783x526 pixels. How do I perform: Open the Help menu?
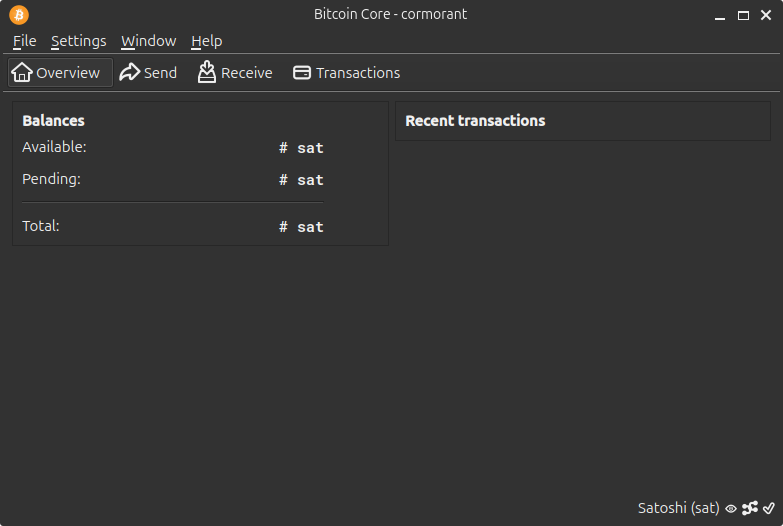[x=207, y=41]
